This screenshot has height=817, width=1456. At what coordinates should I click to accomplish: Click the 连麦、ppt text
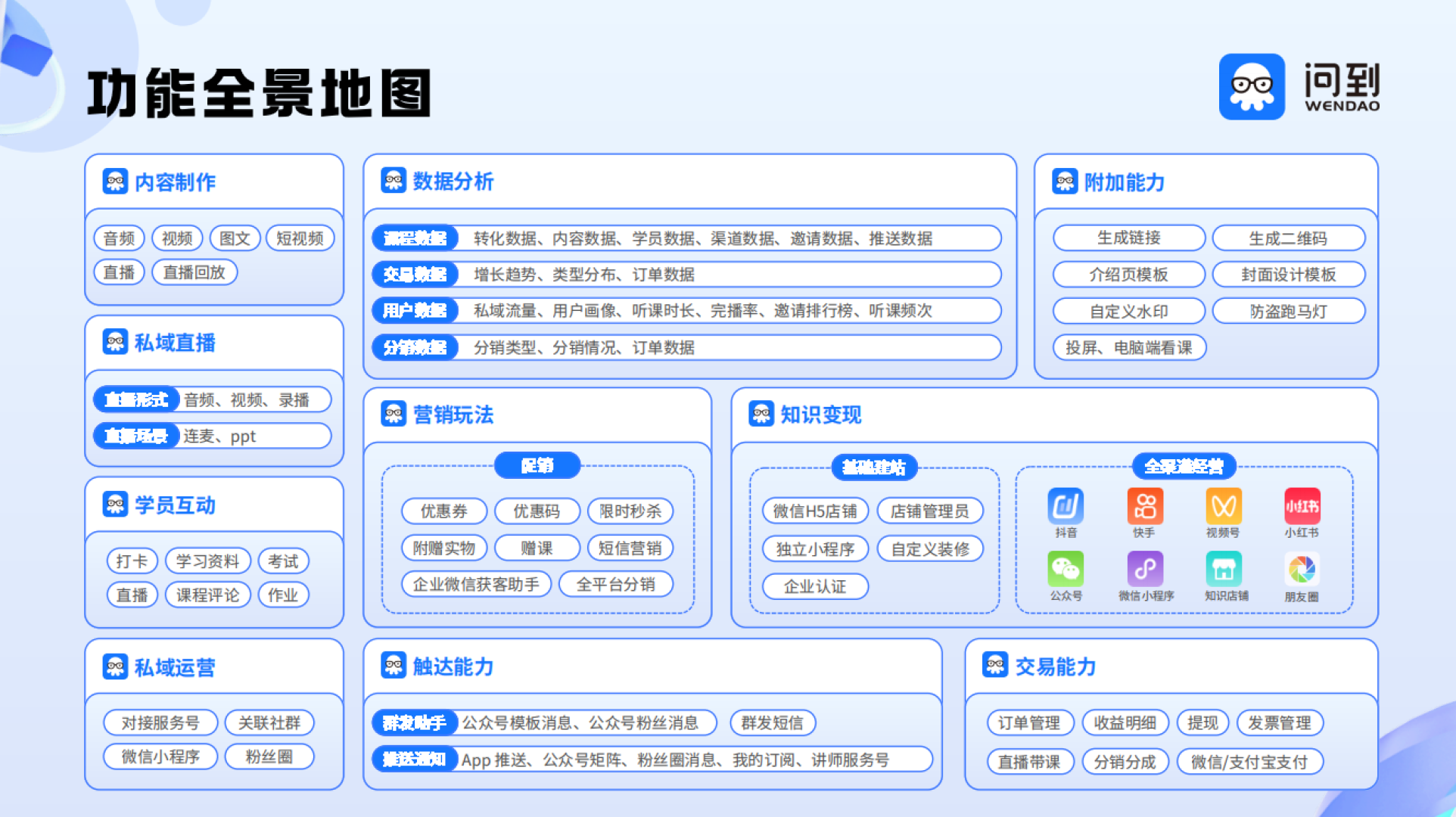[219, 436]
